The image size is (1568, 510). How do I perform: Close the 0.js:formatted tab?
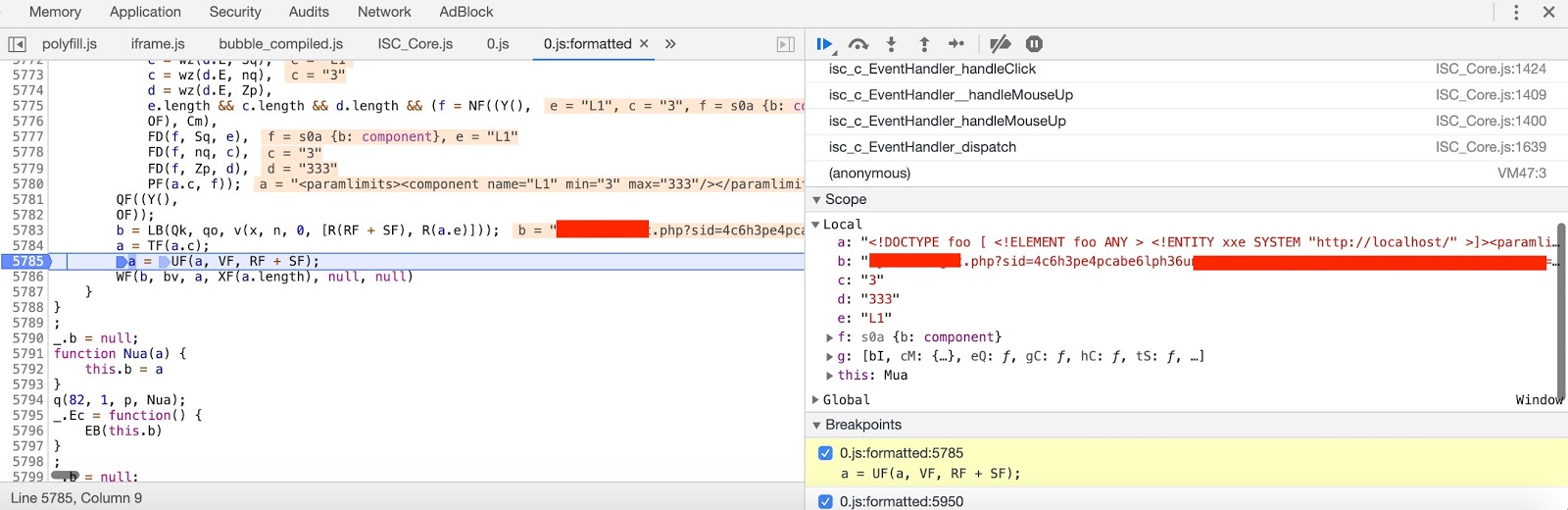coord(644,44)
